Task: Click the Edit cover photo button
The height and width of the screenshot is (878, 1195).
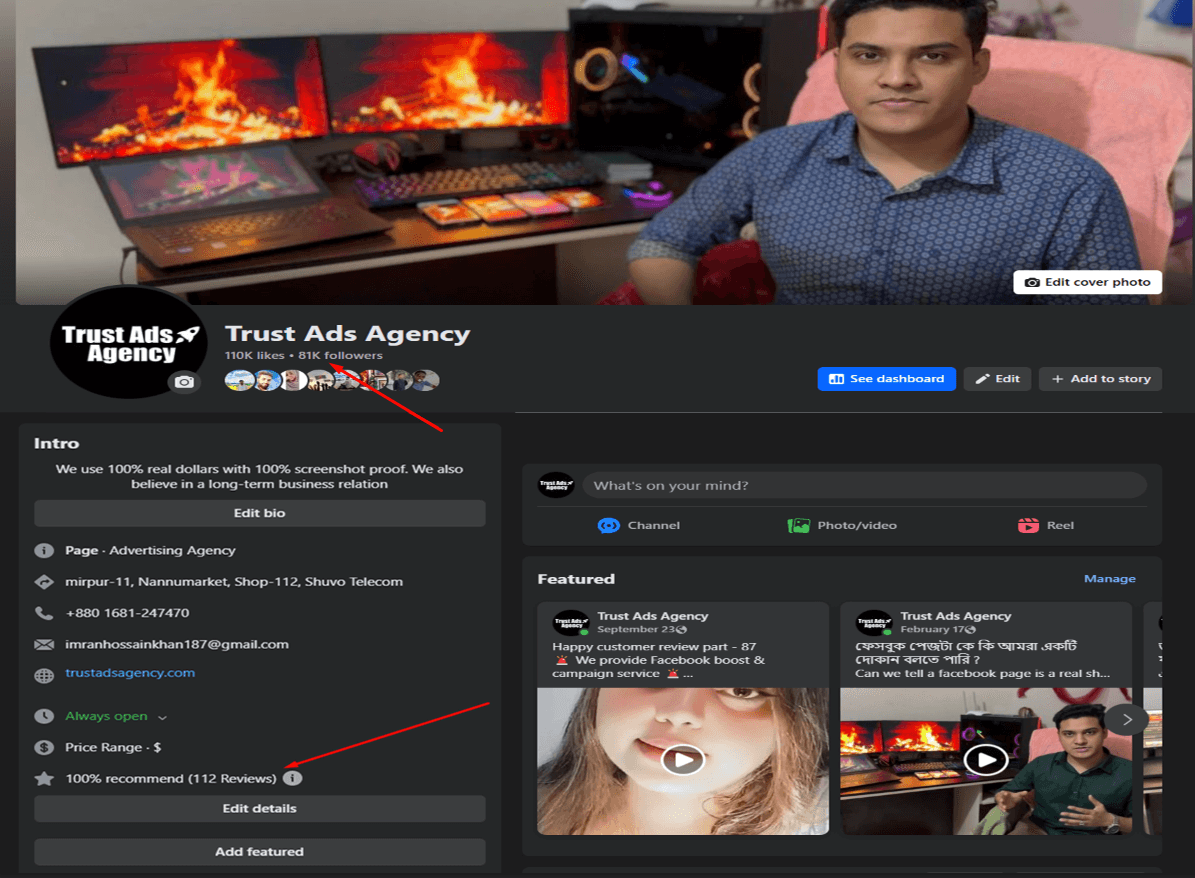Action: tap(1088, 282)
